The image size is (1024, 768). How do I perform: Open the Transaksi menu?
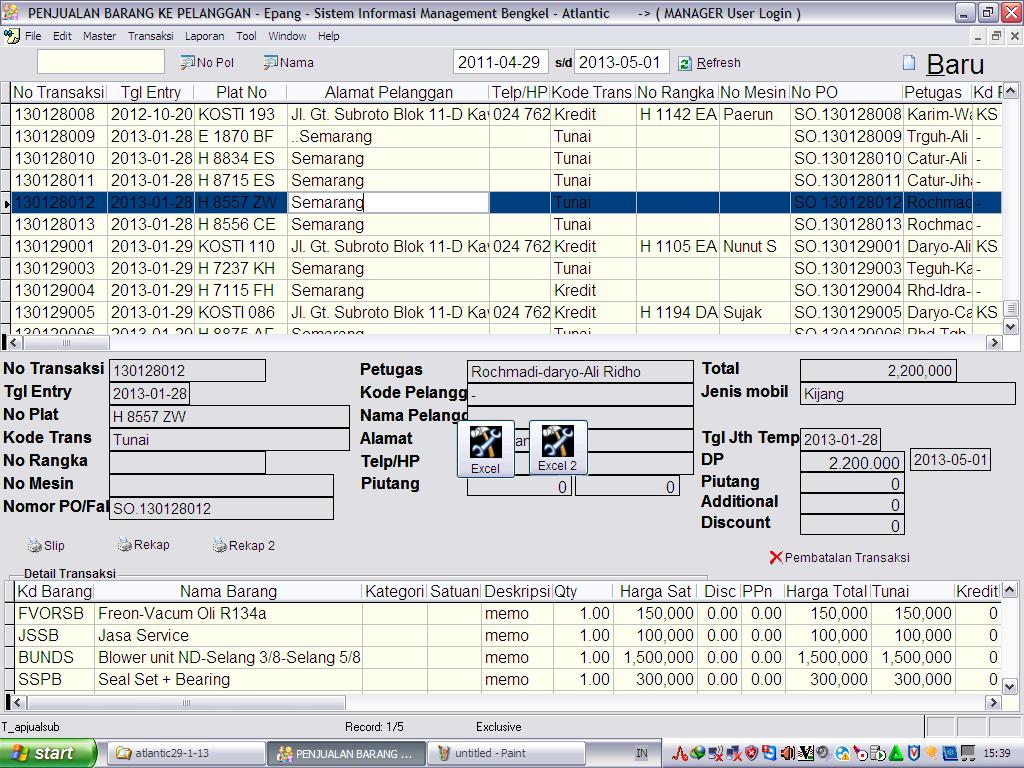(150, 36)
